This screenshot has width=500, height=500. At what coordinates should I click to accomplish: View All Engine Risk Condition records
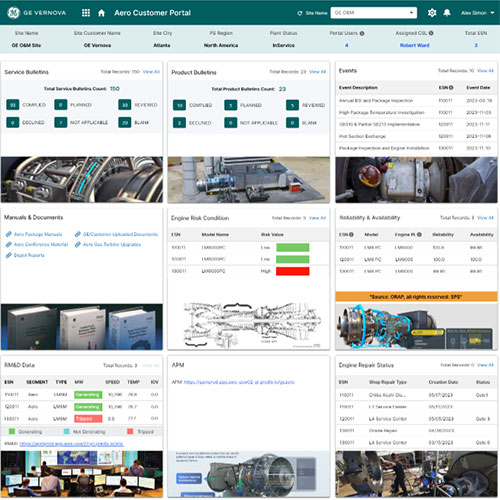[x=317, y=218]
